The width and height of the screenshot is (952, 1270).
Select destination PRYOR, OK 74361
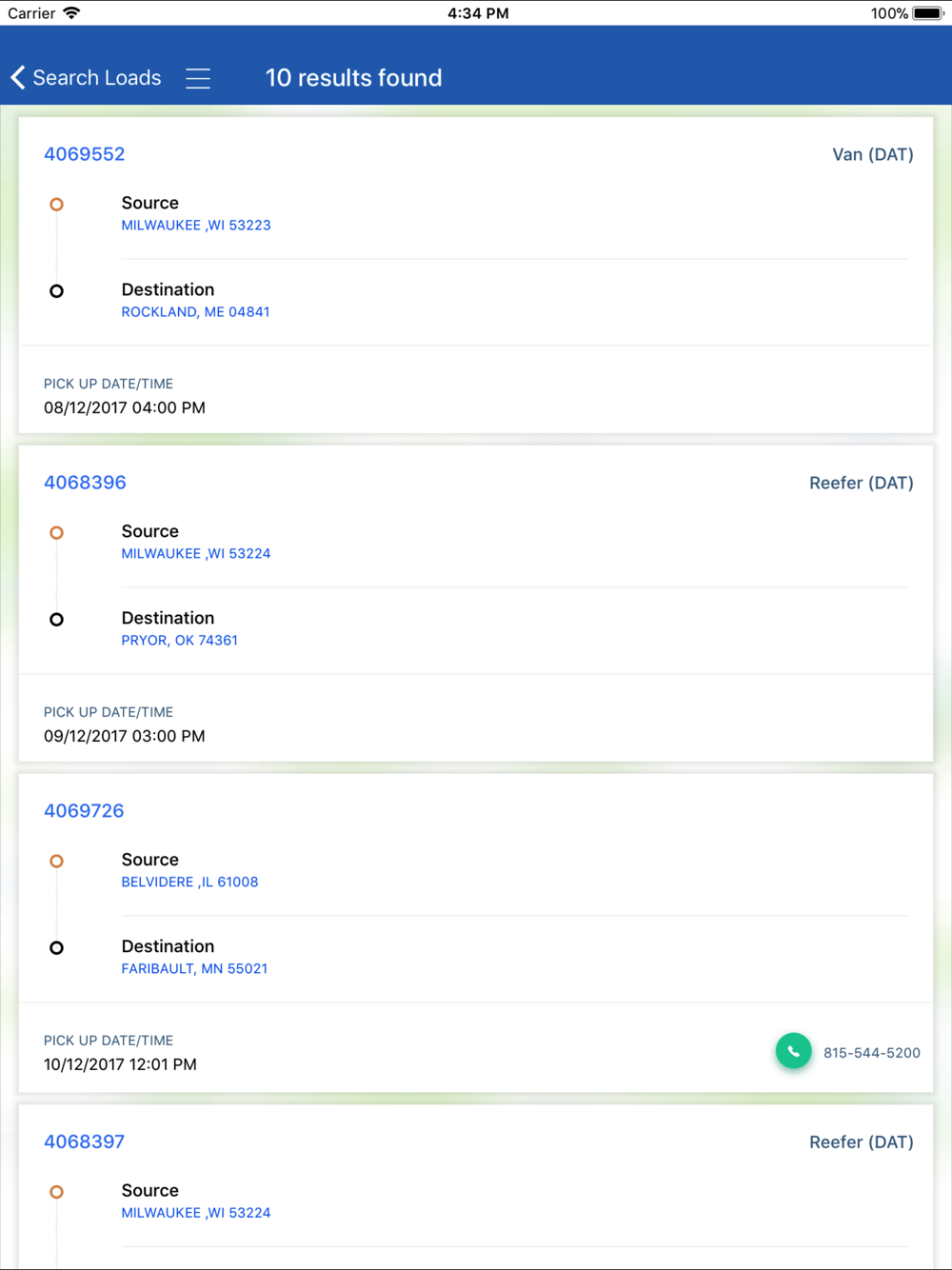pos(179,641)
